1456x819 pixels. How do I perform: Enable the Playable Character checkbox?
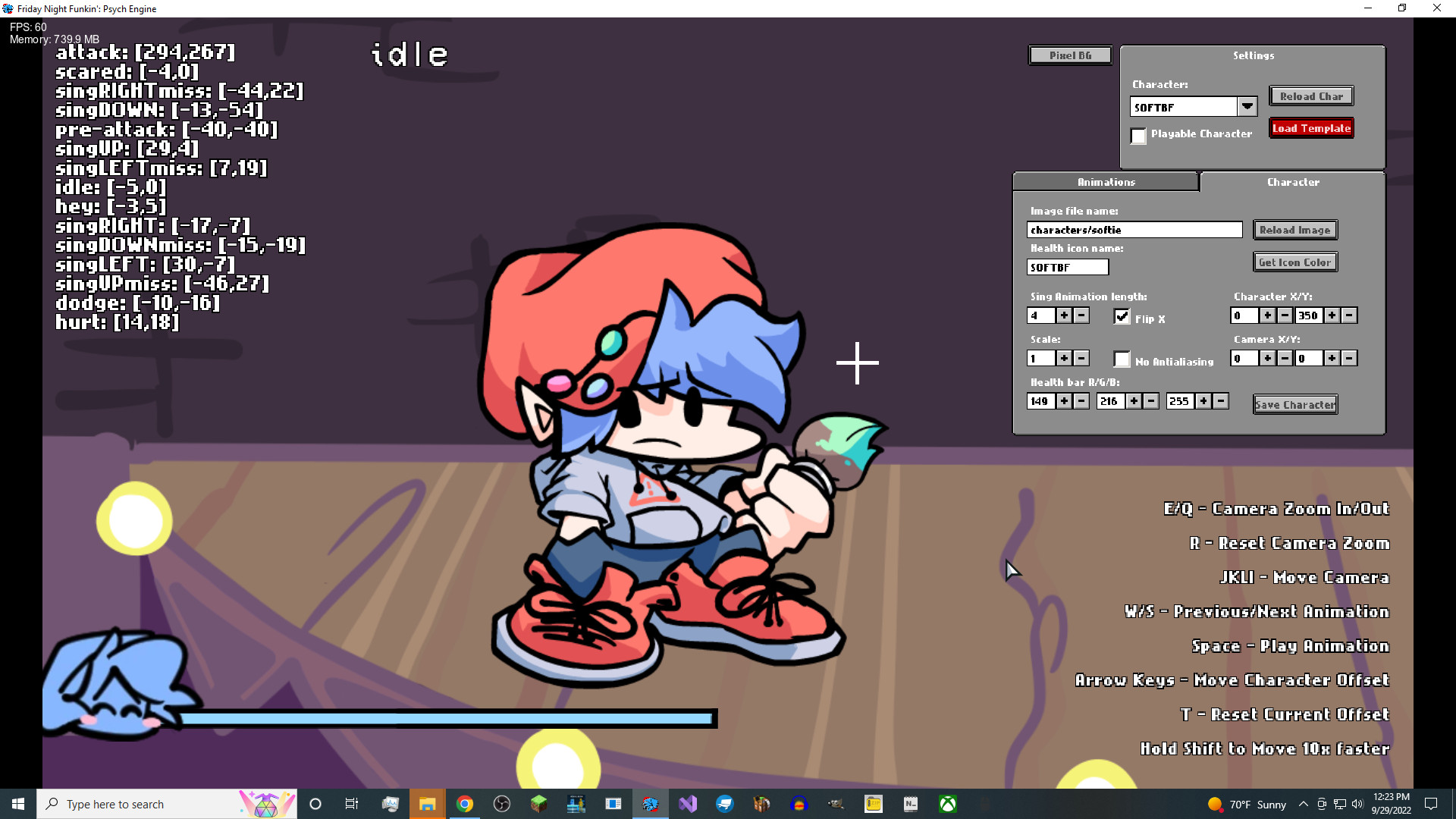coord(1137,136)
